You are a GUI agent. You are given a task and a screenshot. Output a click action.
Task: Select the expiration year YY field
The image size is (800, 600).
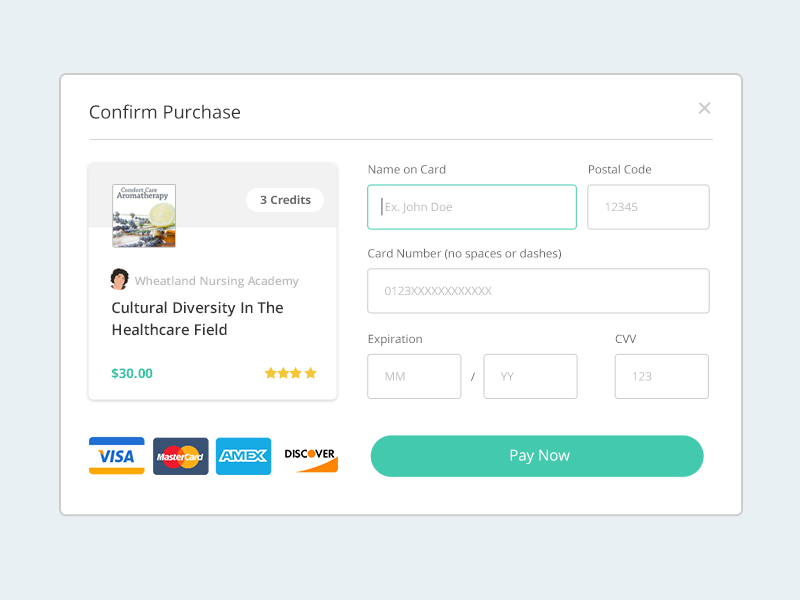coord(530,377)
